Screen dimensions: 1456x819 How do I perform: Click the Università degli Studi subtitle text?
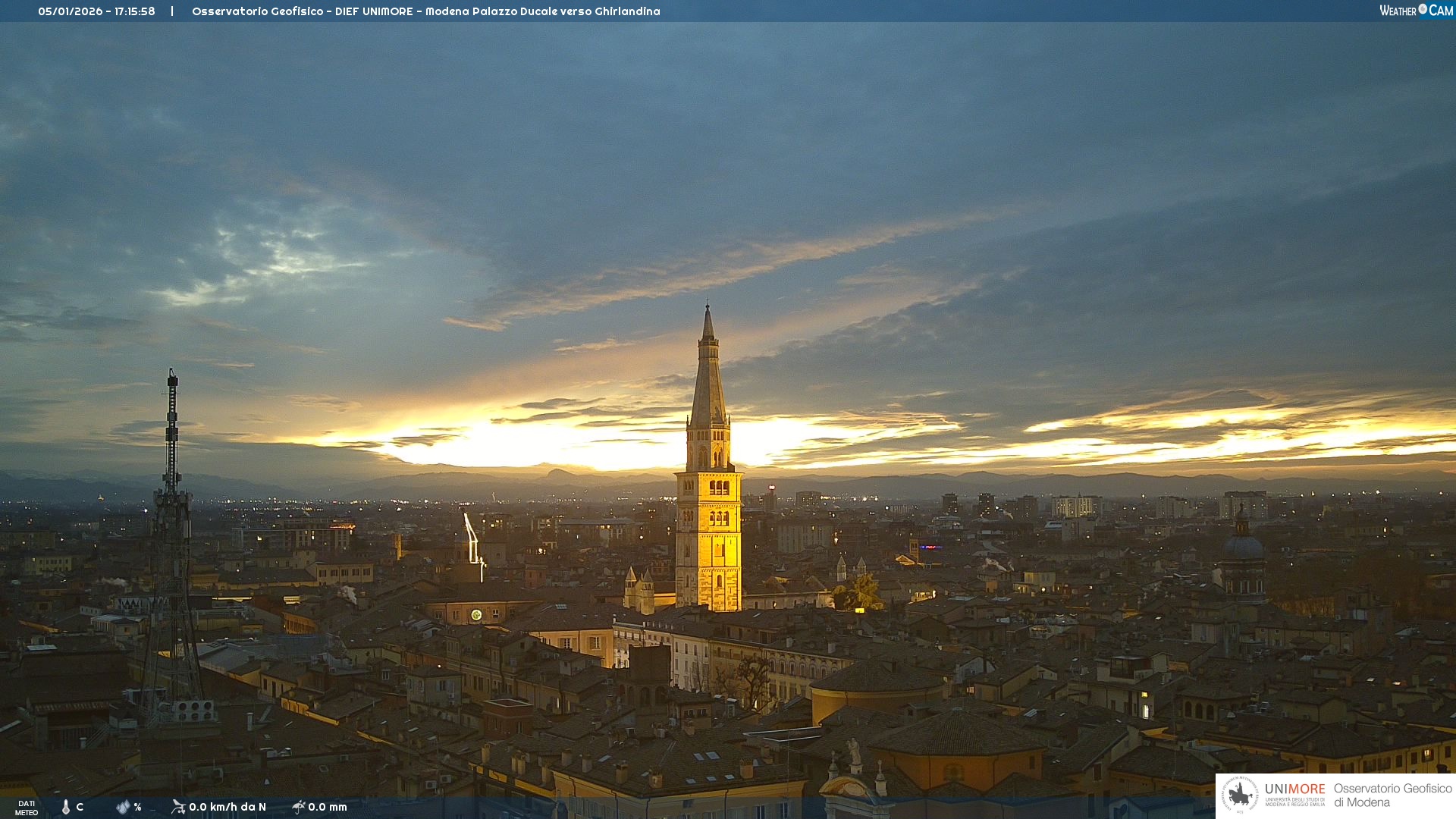tap(1294, 801)
